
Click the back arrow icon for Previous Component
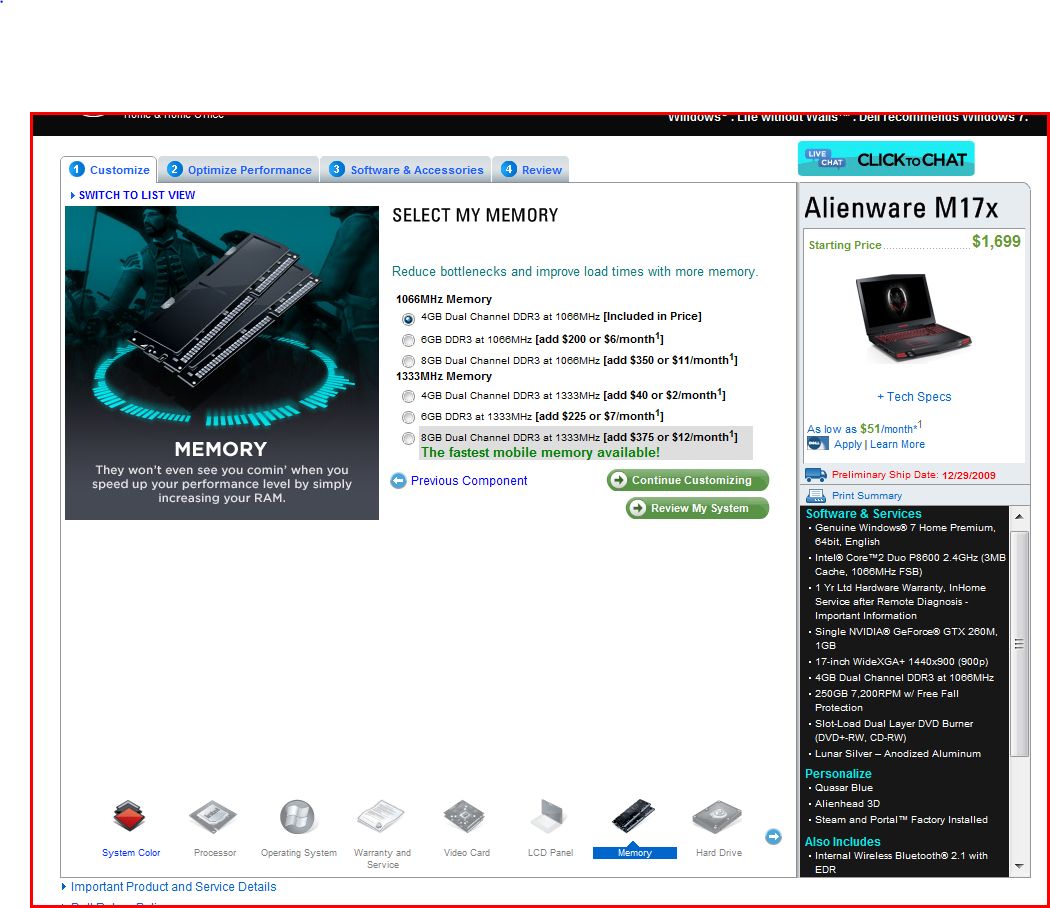pyautogui.click(x=398, y=481)
